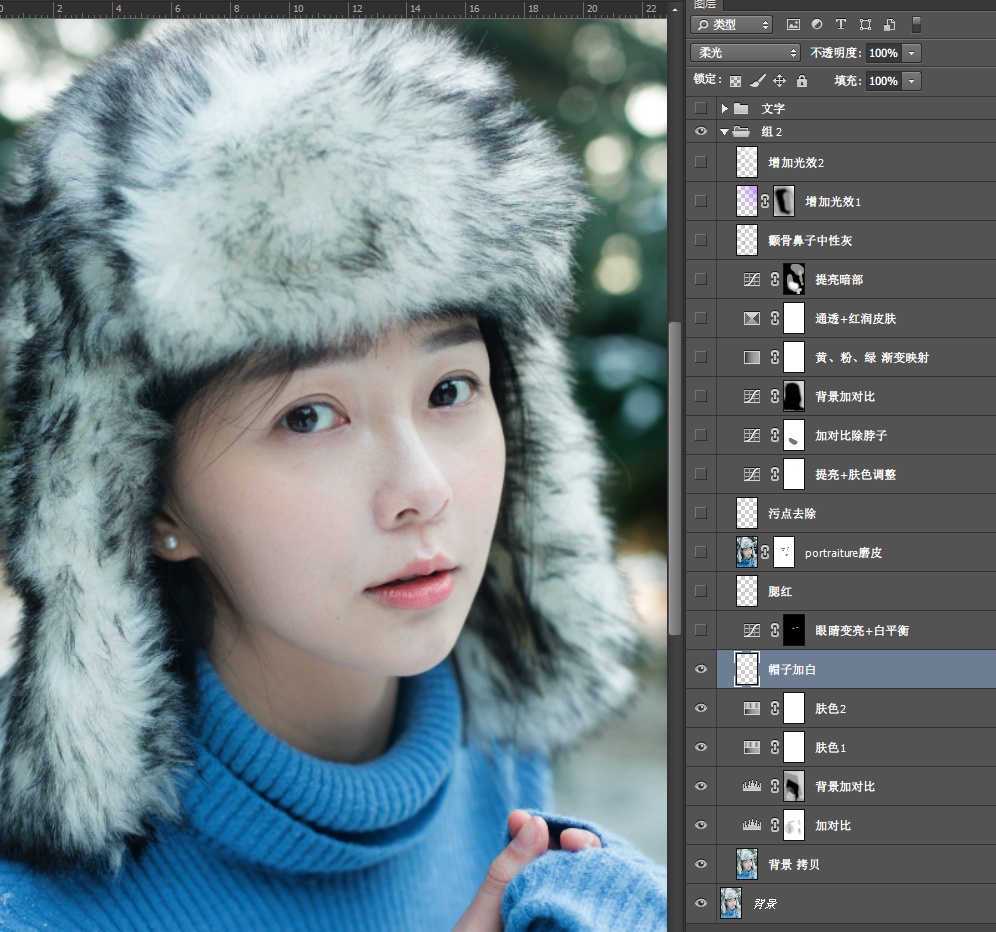
Task: Click the canvas scroll up arrow
Action: point(675,10)
